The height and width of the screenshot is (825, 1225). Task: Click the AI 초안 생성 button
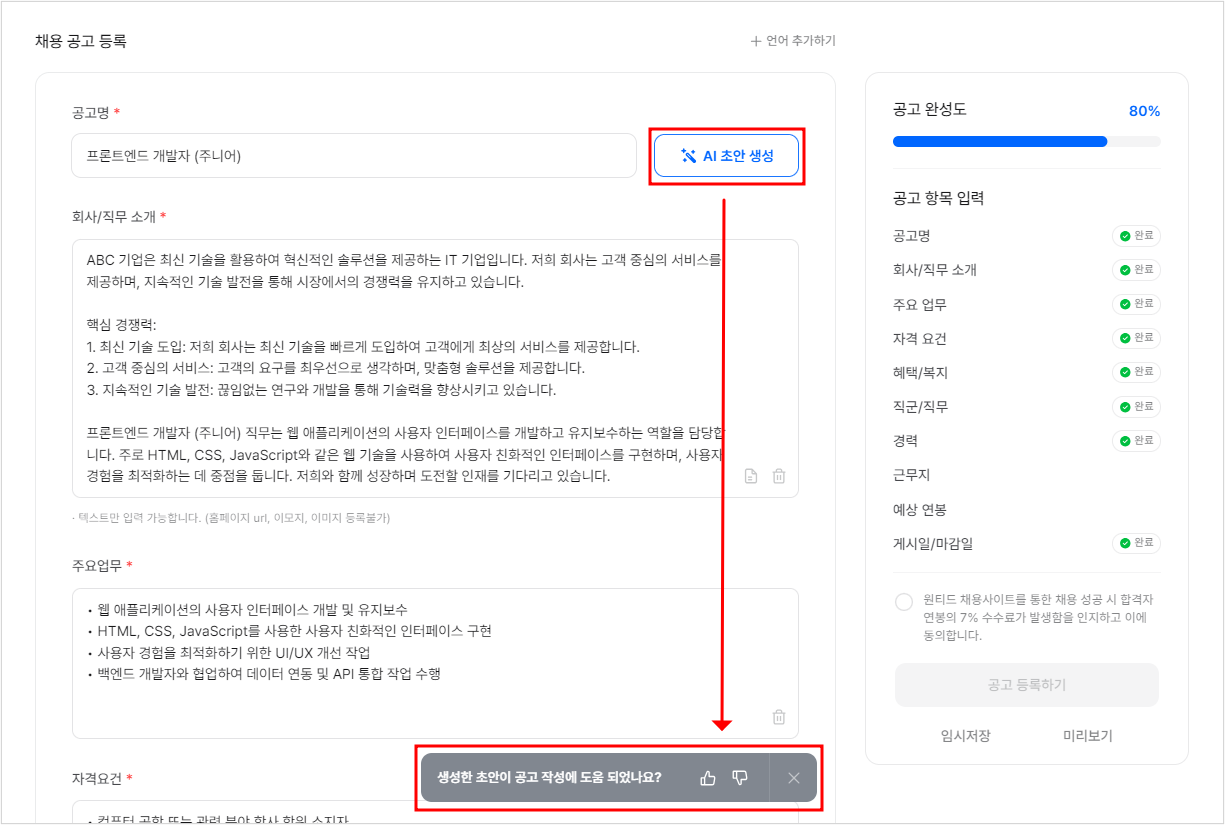point(727,156)
